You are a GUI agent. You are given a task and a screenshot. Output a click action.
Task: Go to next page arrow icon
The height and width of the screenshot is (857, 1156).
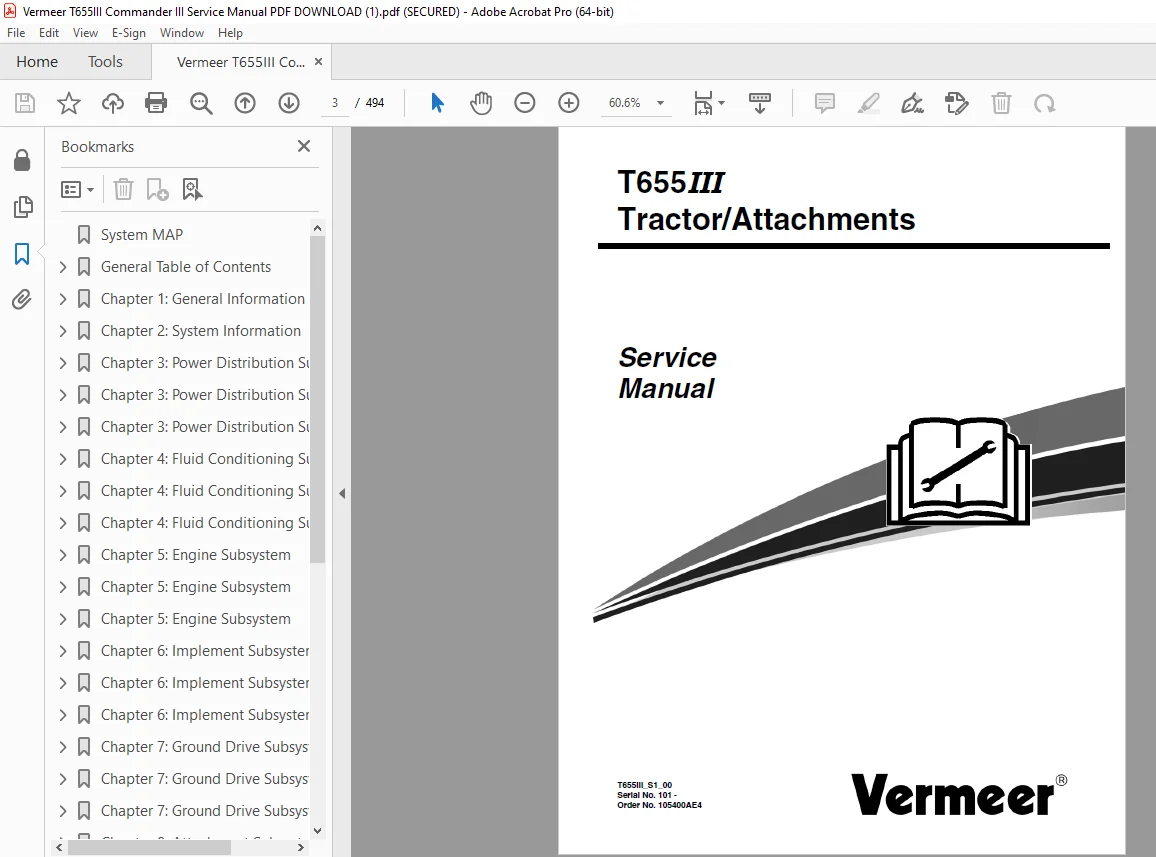289,103
